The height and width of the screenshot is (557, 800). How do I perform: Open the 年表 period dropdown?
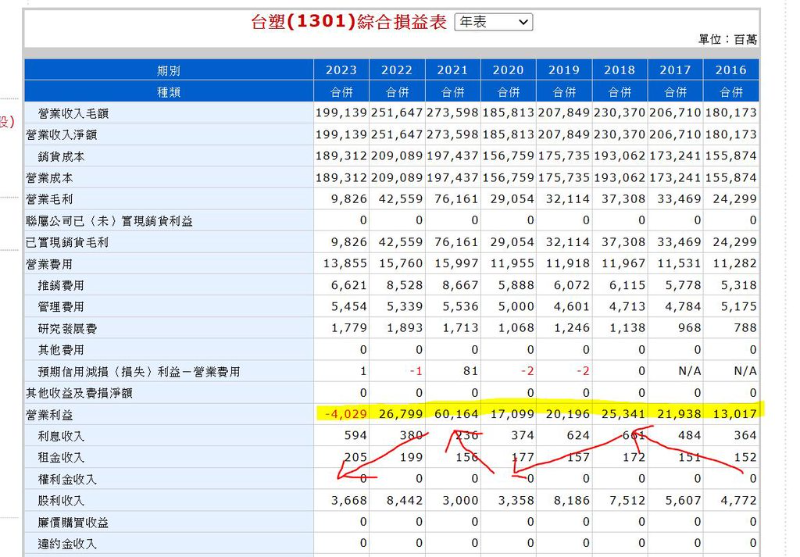pos(493,22)
